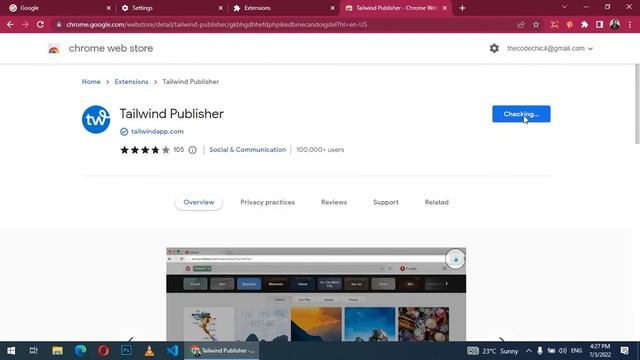Launch Visual Studio Code from the taskbar

click(x=172, y=351)
